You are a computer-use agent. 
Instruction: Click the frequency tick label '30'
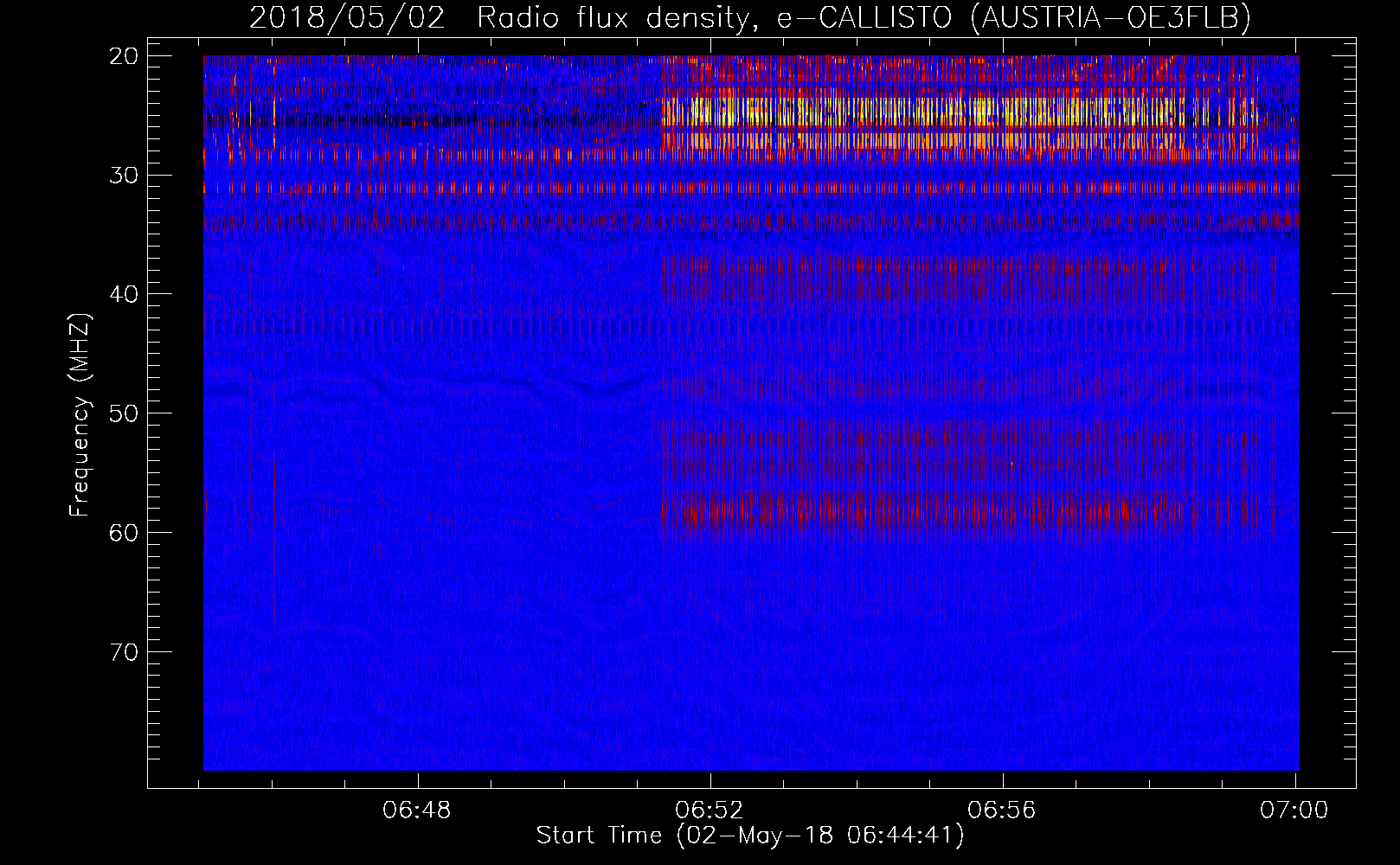124,176
